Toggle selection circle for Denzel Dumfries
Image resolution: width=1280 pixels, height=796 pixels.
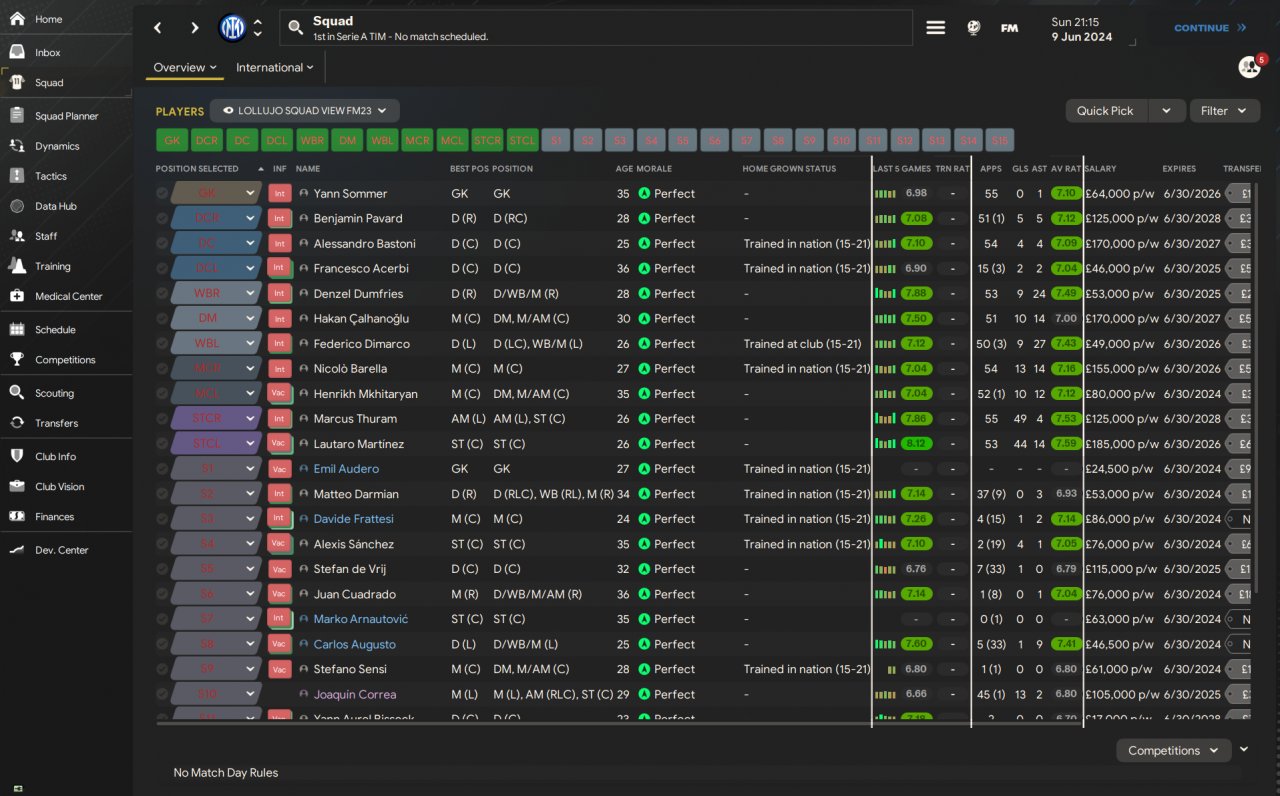[162, 293]
